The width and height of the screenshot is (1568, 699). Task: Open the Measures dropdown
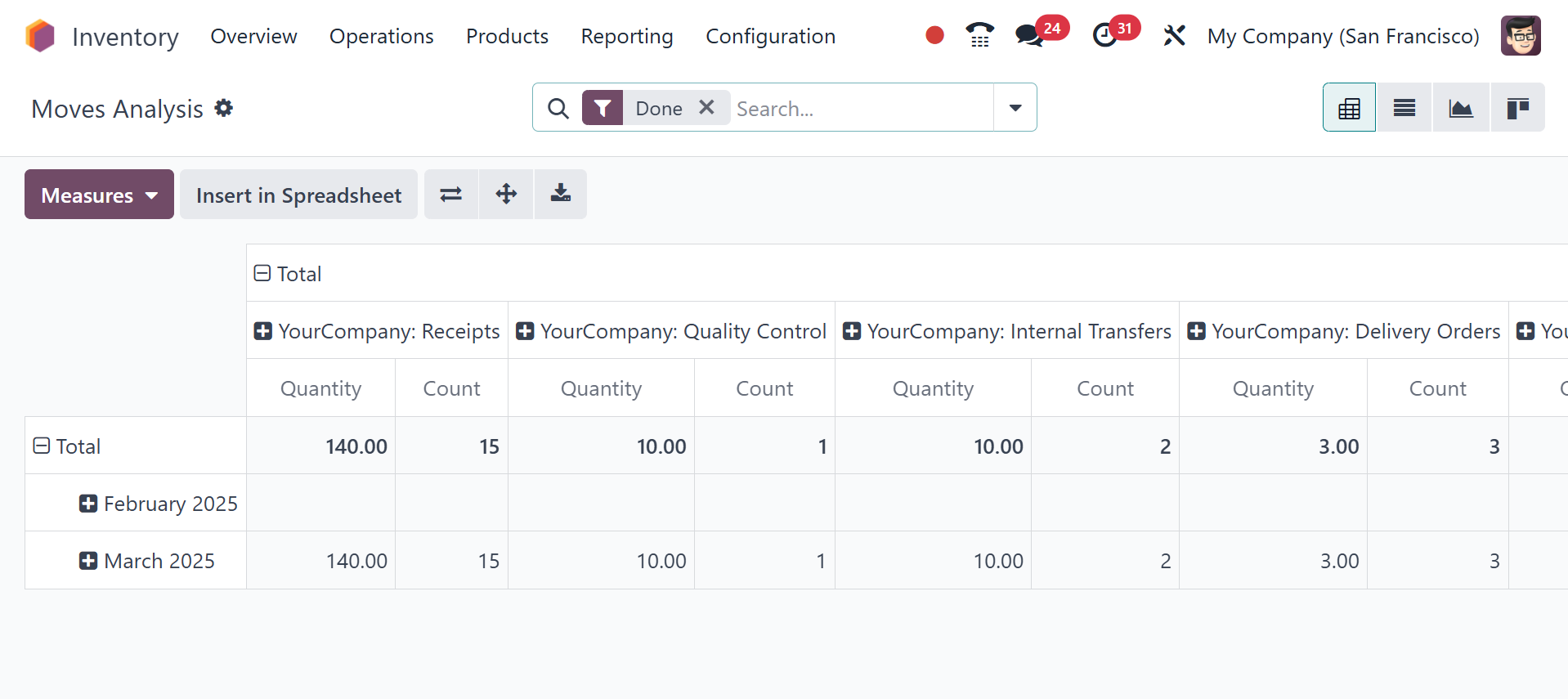(99, 195)
